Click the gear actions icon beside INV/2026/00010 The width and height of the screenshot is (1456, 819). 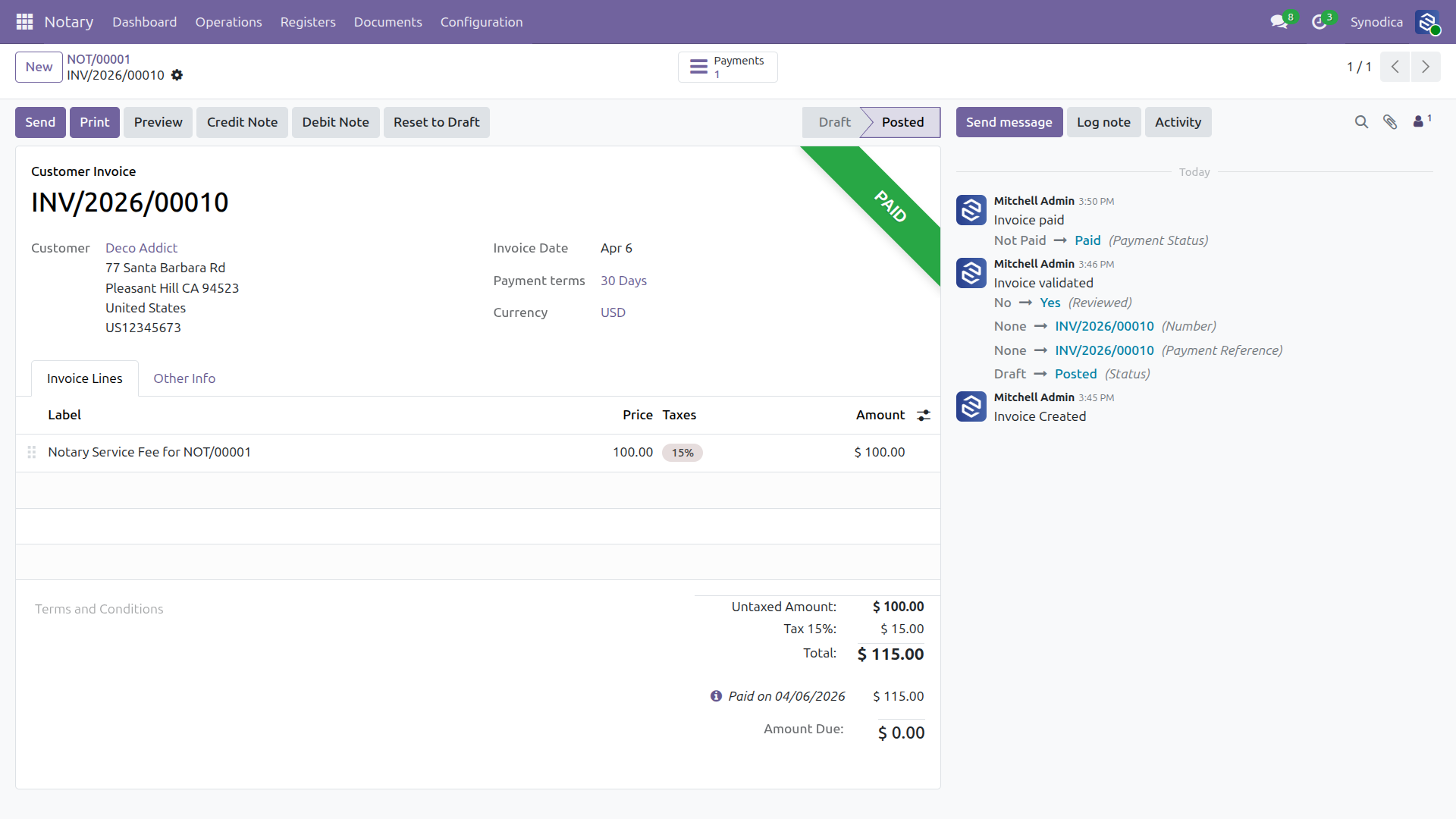(177, 75)
